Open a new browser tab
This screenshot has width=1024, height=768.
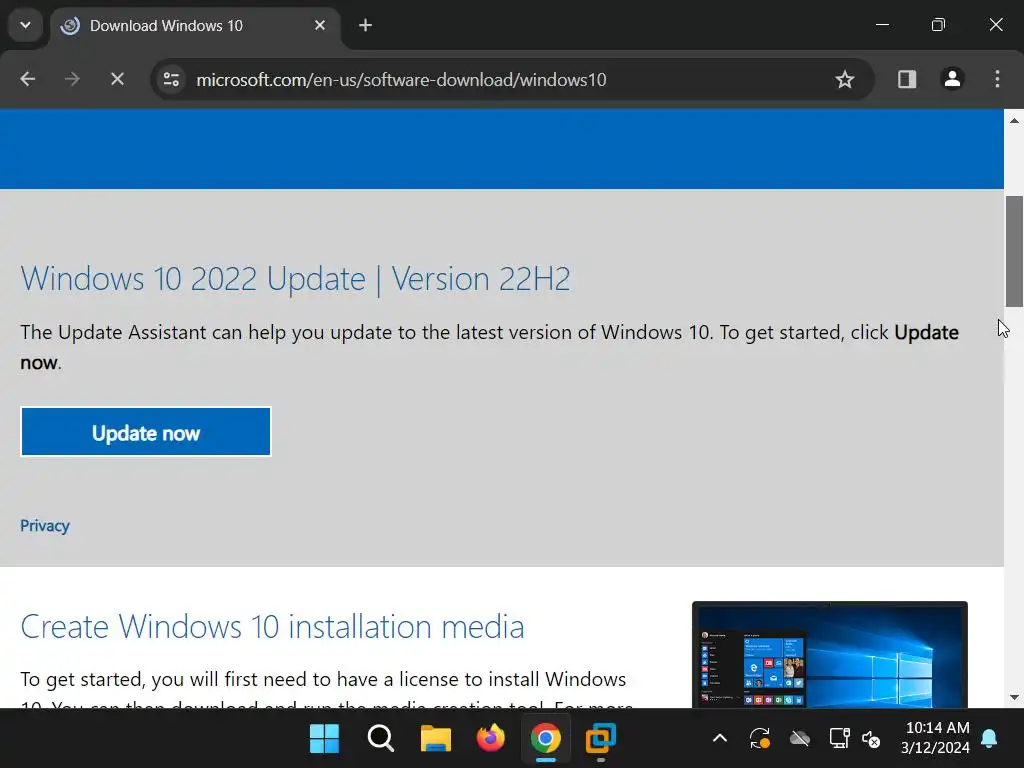point(365,25)
